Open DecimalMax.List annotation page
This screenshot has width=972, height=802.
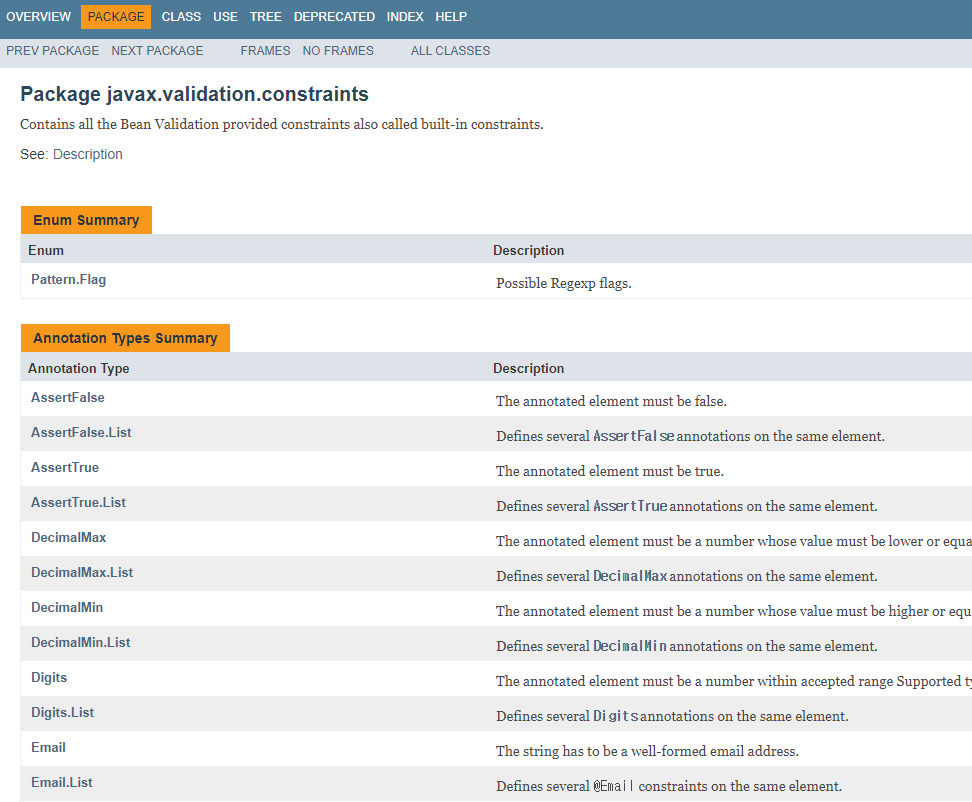tap(82, 573)
